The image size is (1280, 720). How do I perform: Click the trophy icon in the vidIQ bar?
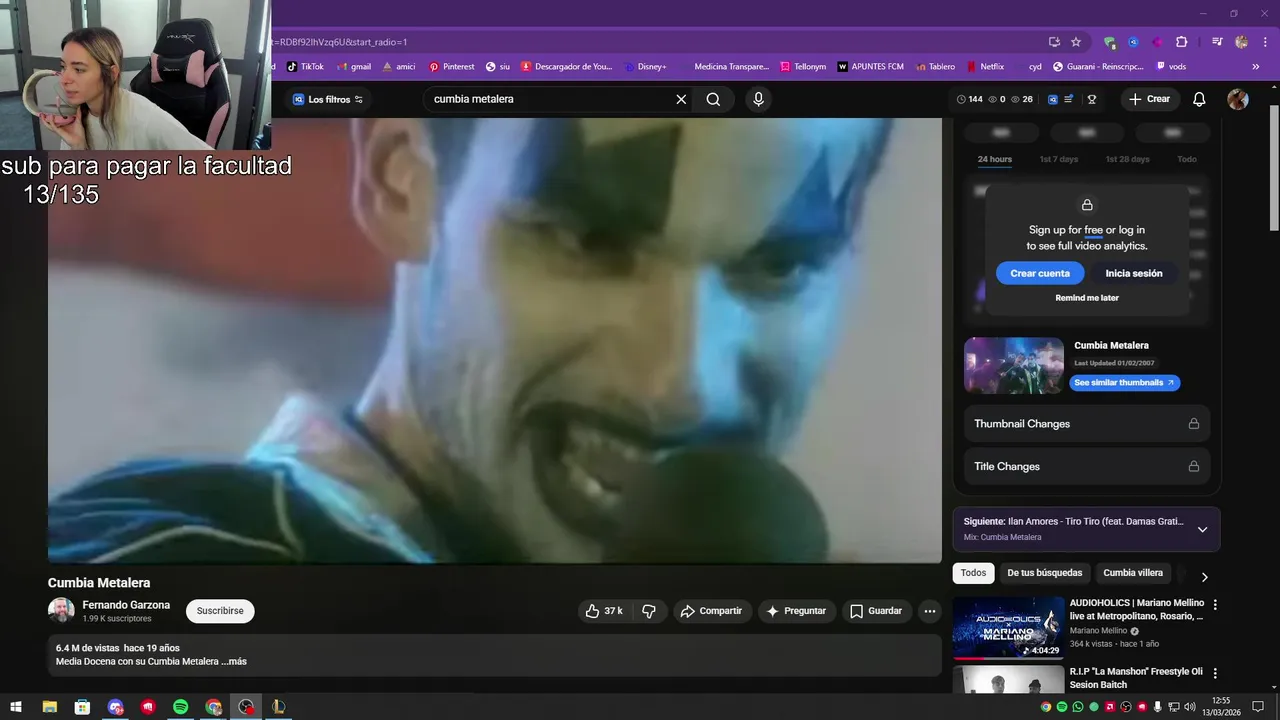pyautogui.click(x=1092, y=99)
